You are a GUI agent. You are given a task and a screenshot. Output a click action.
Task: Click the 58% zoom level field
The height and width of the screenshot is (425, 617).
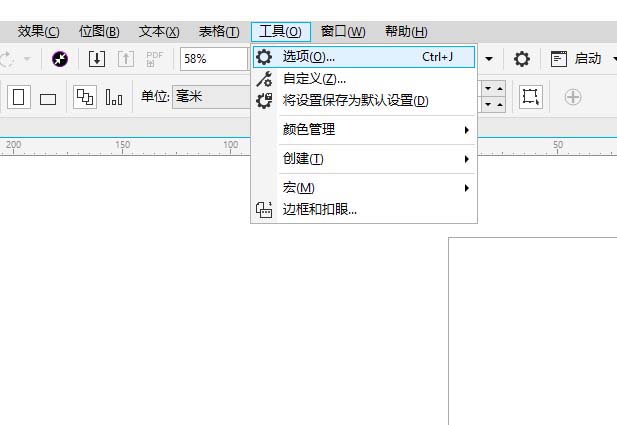[213, 59]
